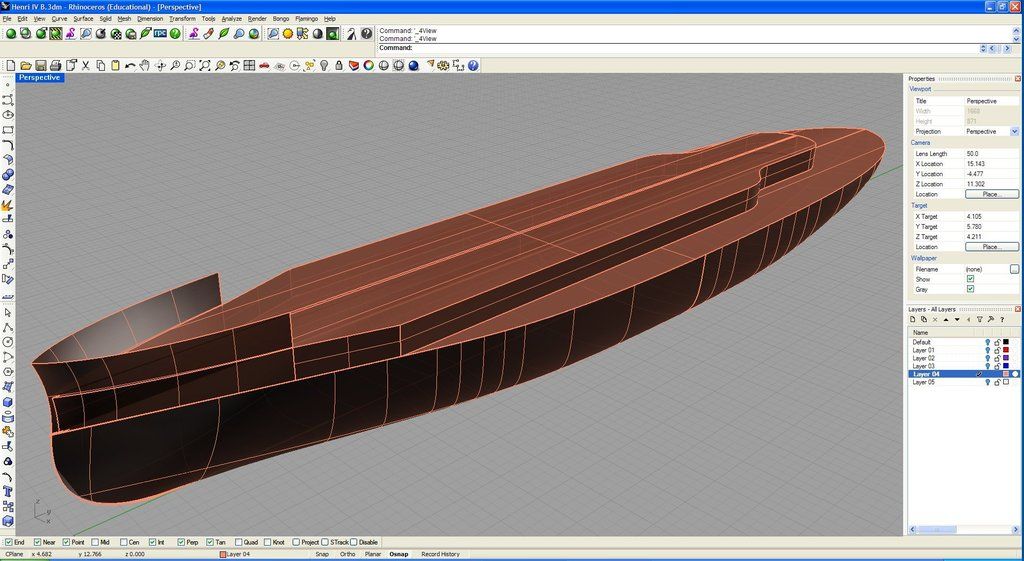Click the 4 Viewports grid icon
Image resolution: width=1024 pixels, height=561 pixels.
[x=249, y=65]
